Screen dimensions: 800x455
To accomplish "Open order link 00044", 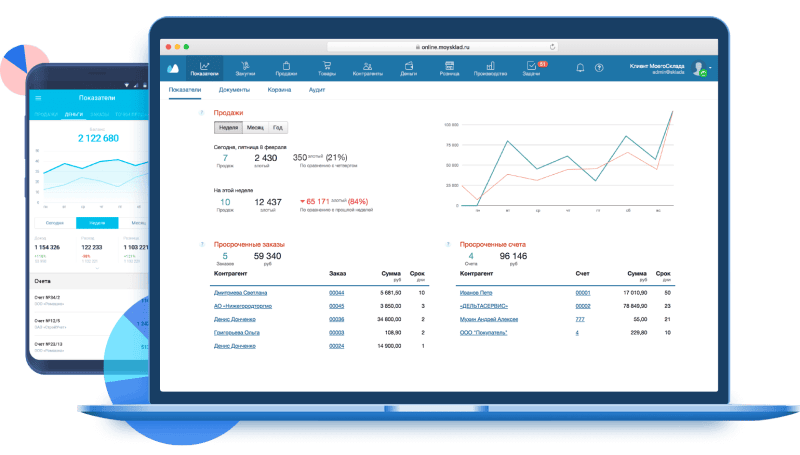I will click(337, 292).
